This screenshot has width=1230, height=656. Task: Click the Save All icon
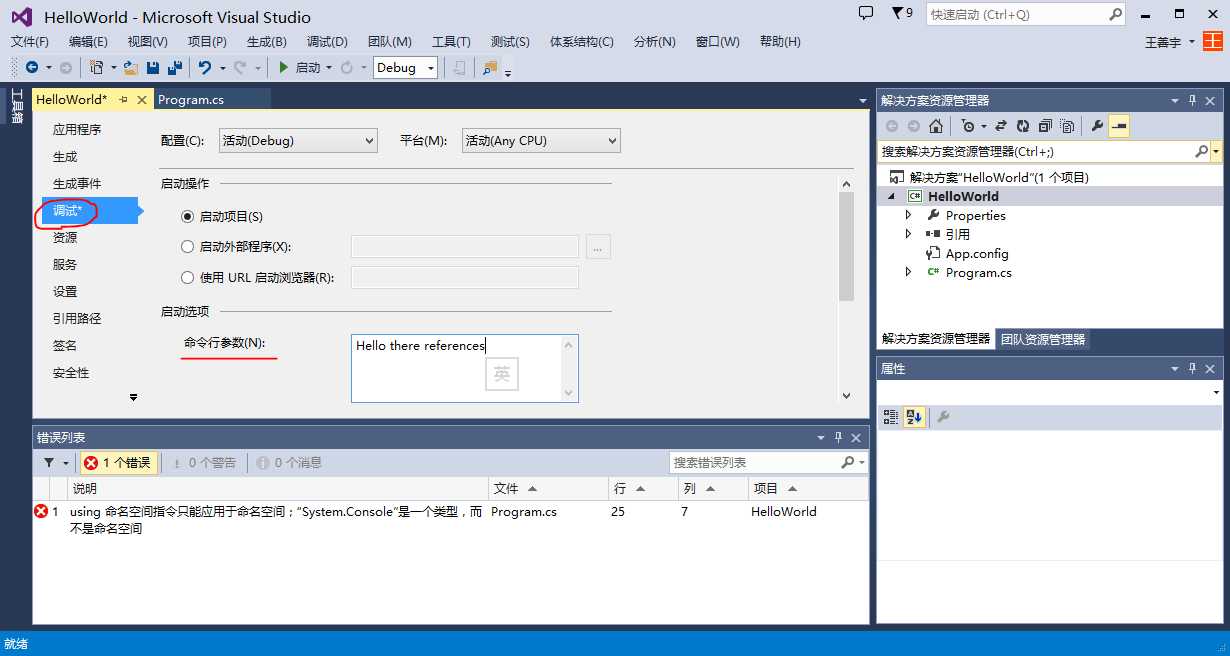(174, 67)
